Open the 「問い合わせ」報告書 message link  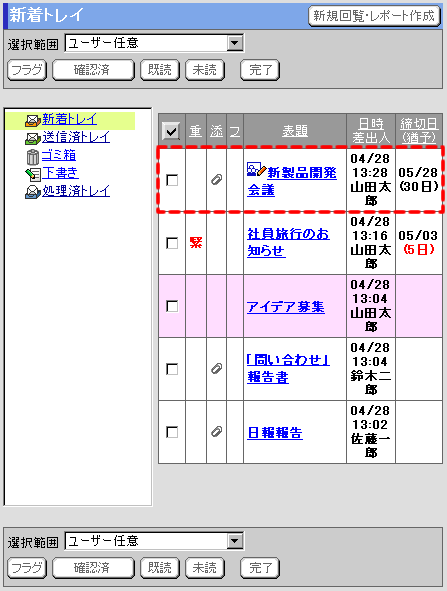click(288, 369)
